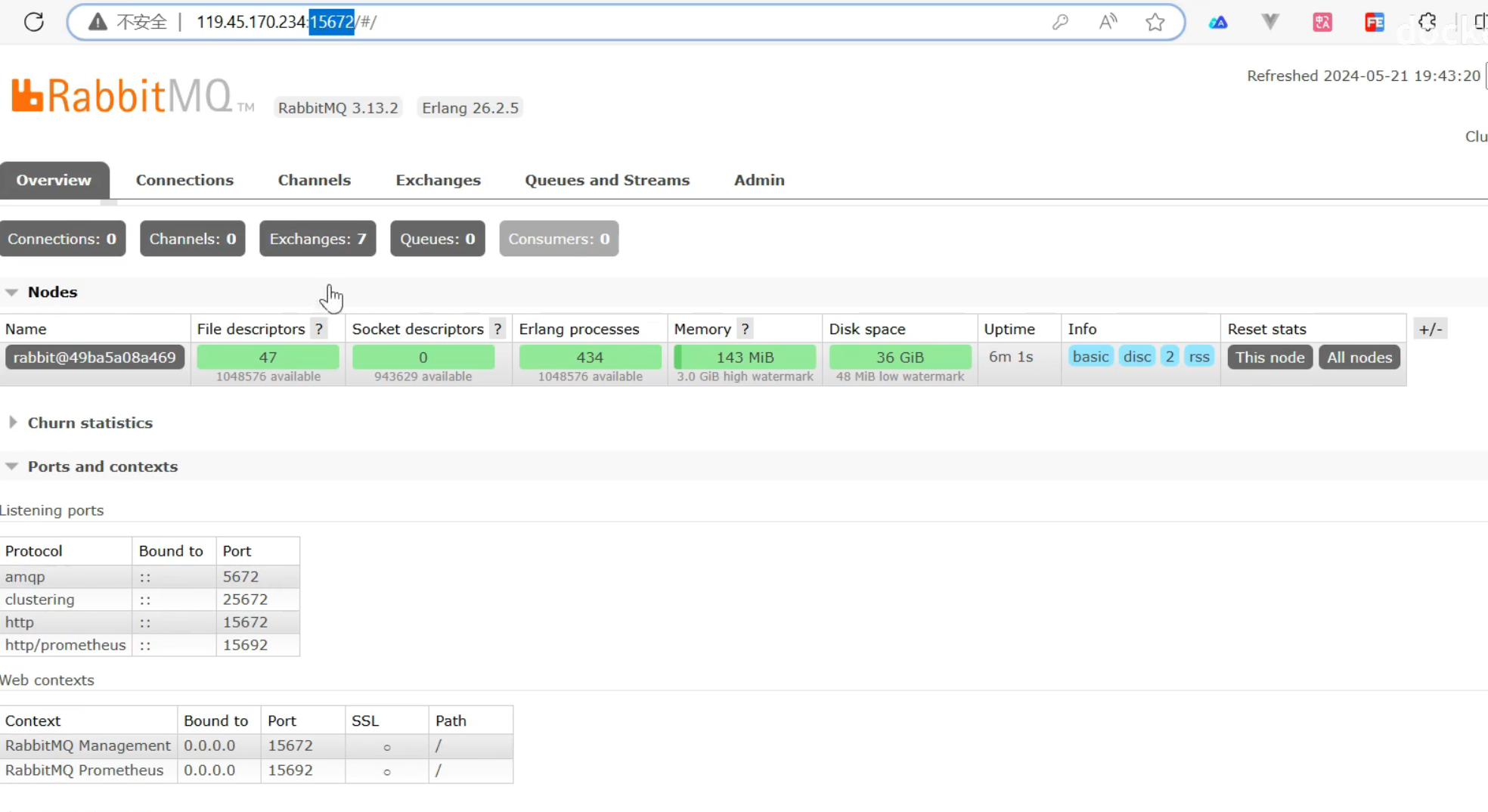Reload the page with the browser refresh icon

(x=34, y=22)
